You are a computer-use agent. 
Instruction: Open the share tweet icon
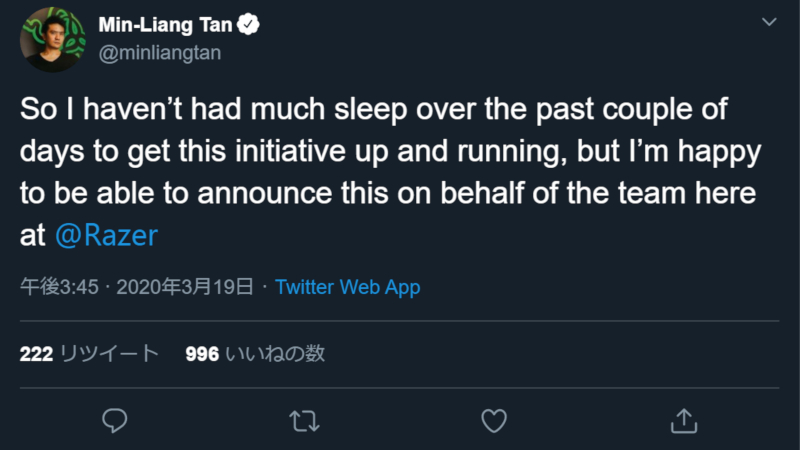pos(683,420)
